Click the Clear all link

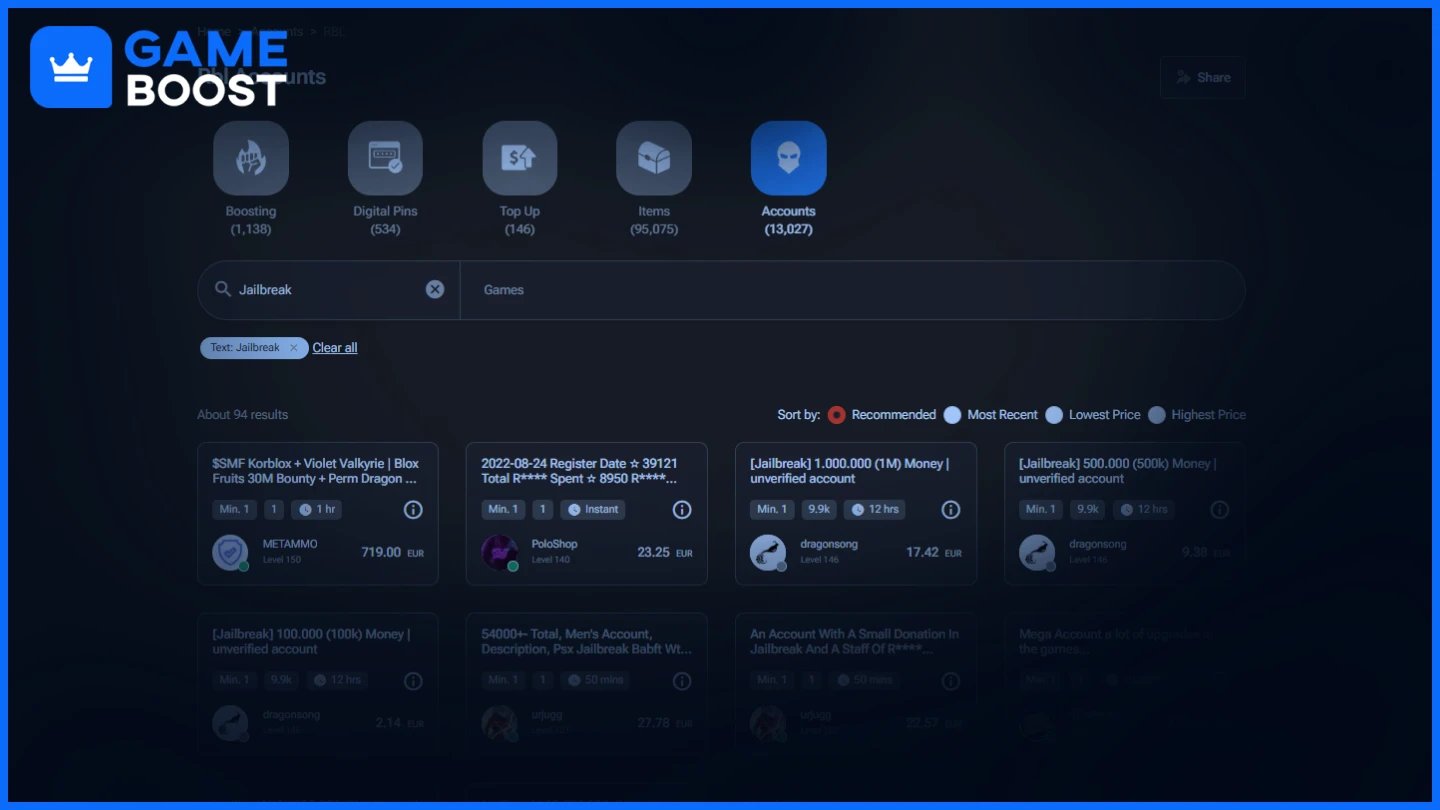point(335,348)
